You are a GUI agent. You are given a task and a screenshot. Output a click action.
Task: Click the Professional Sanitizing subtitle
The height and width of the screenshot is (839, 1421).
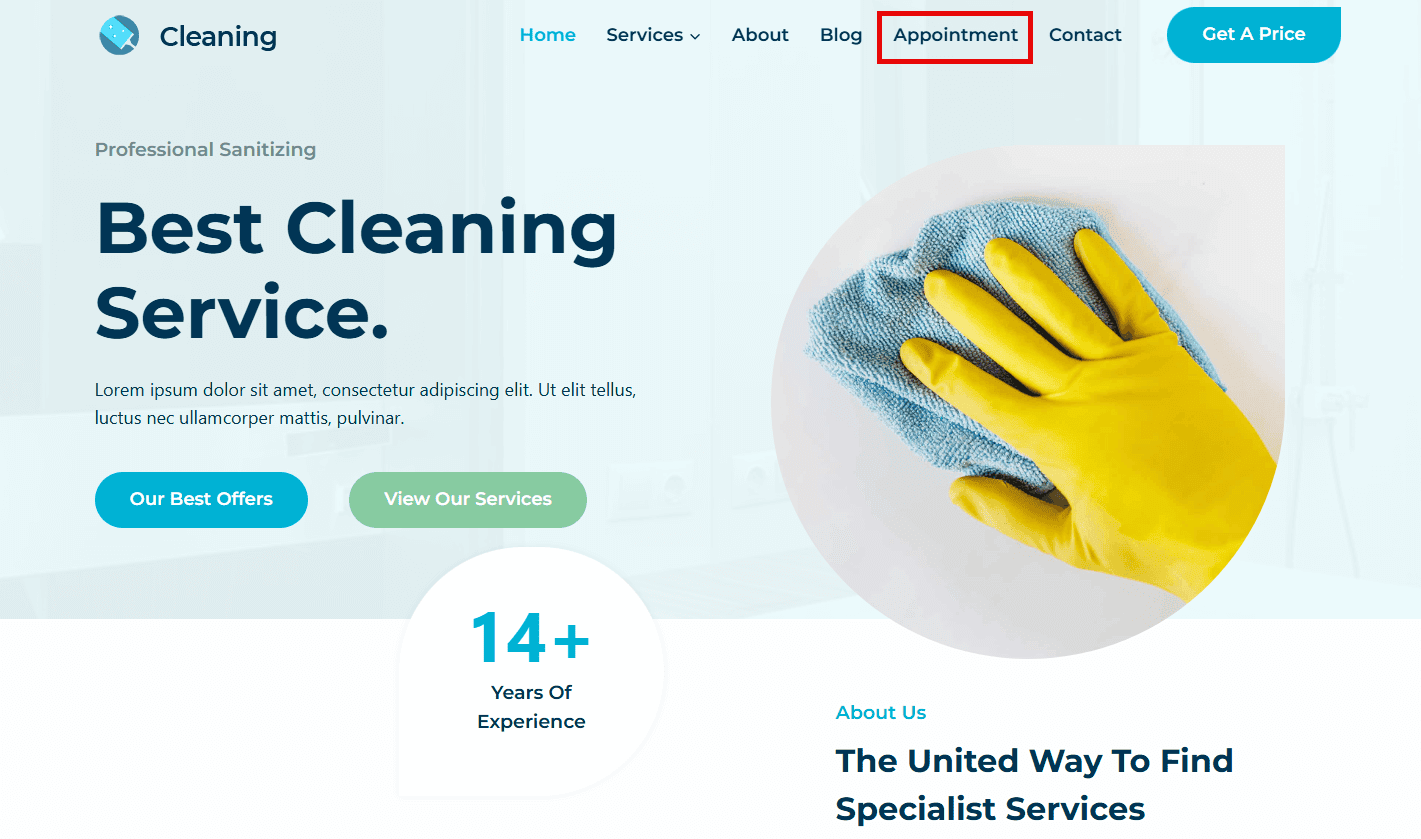tap(205, 150)
